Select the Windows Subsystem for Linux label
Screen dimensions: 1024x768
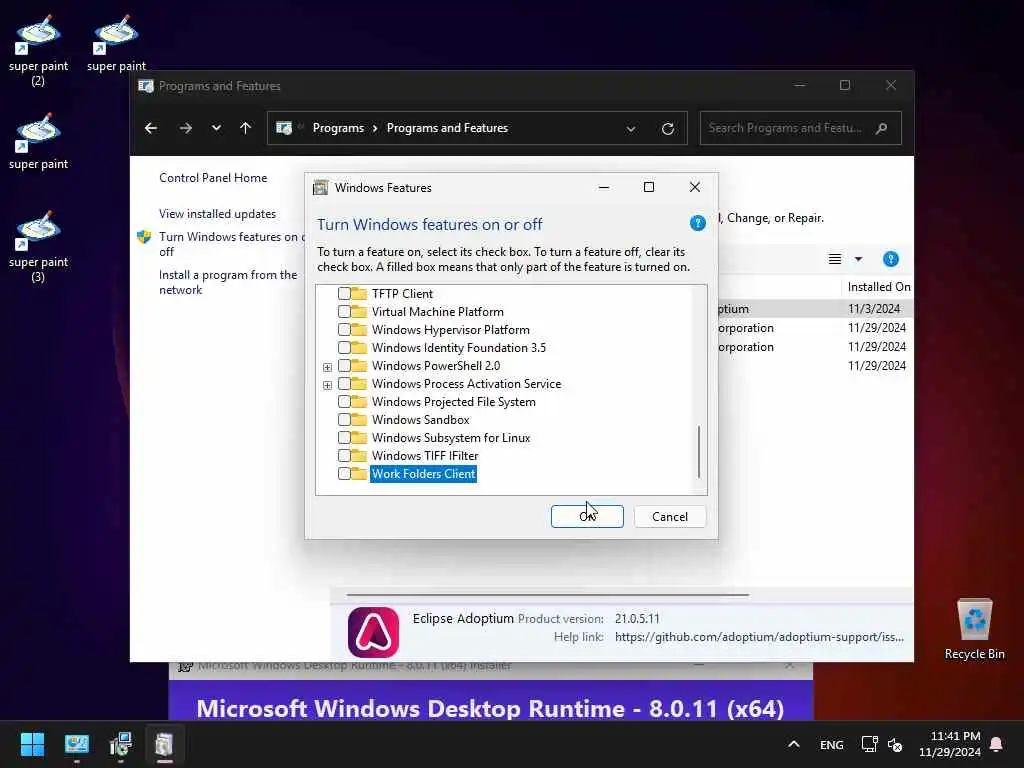[451, 438]
